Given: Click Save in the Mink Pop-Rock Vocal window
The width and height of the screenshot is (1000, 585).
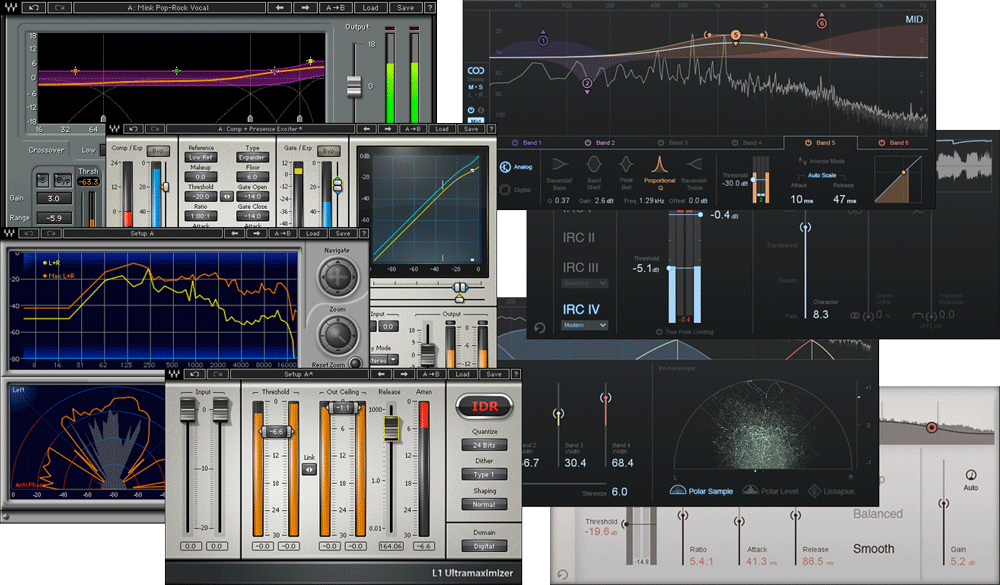Looking at the screenshot, I should pyautogui.click(x=406, y=8).
